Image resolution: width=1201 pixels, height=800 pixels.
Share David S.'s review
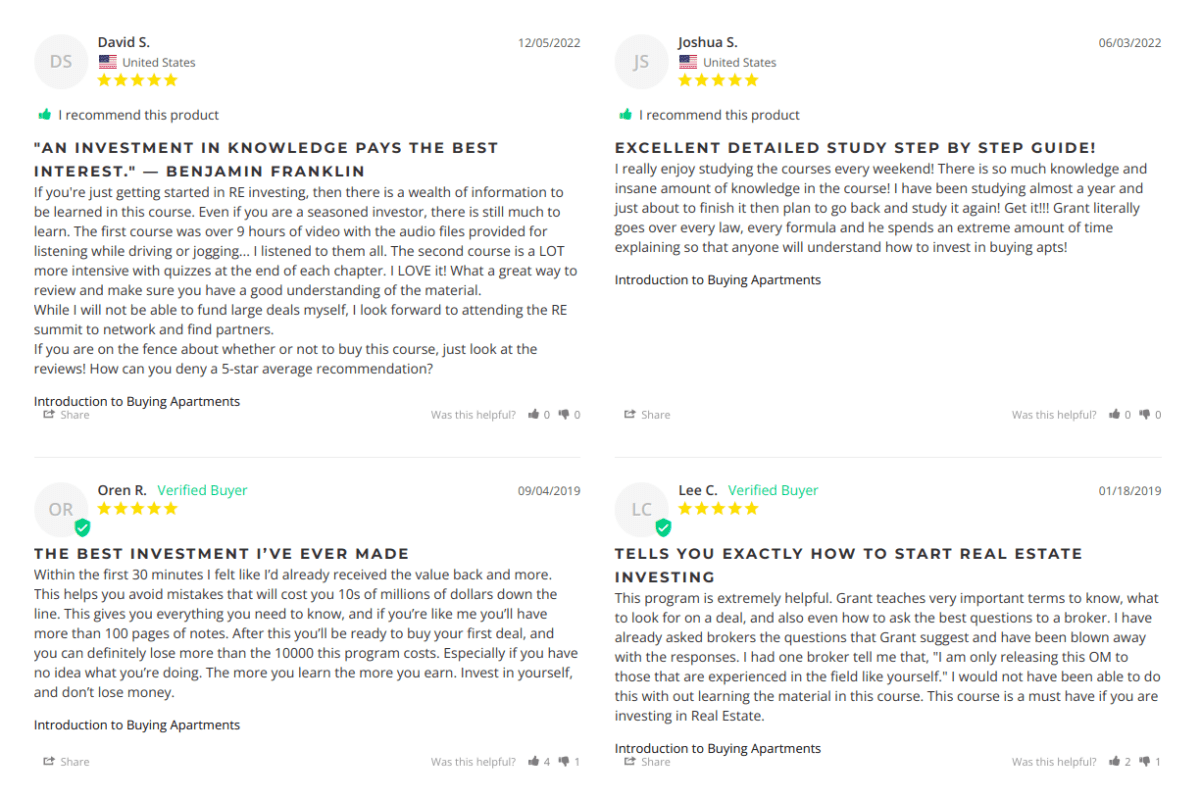(x=66, y=414)
